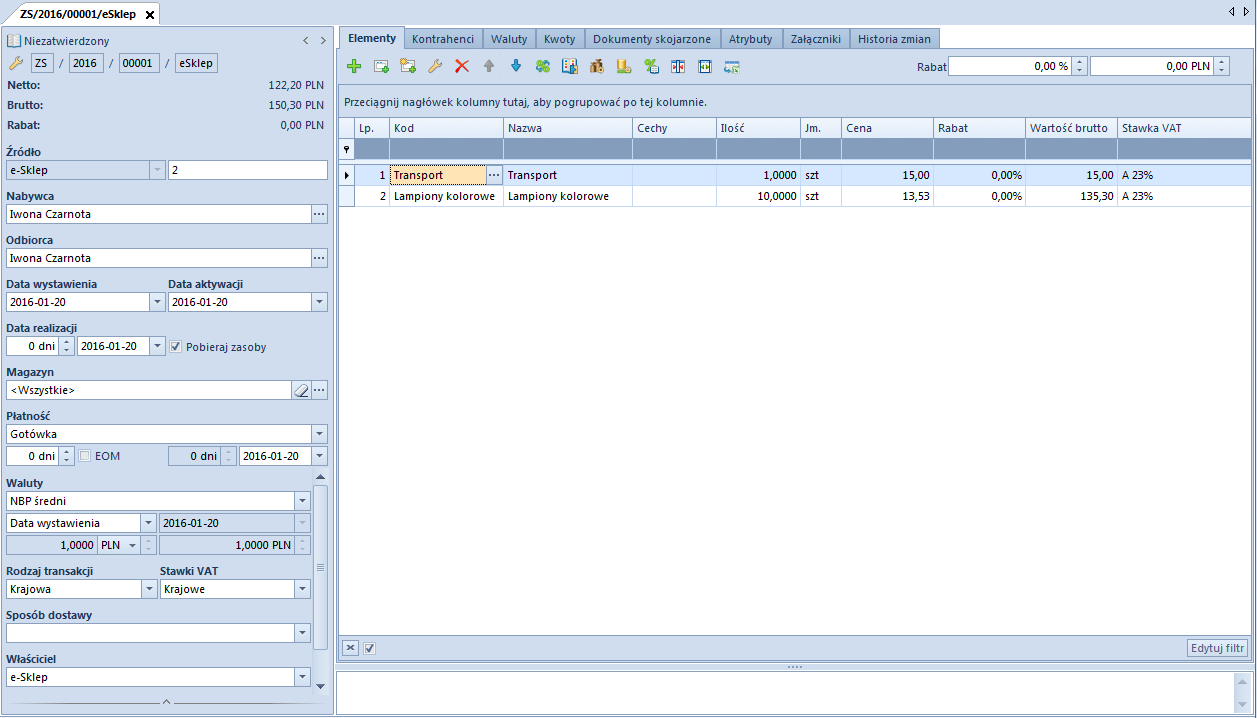Screen dimensions: 1257x718
Task: Click ellipsis button next to Odbiorca field
Action: click(319, 258)
